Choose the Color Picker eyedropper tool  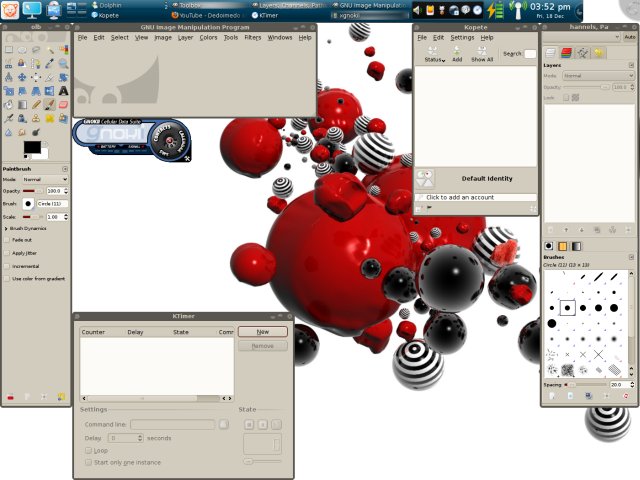[x=50, y=64]
